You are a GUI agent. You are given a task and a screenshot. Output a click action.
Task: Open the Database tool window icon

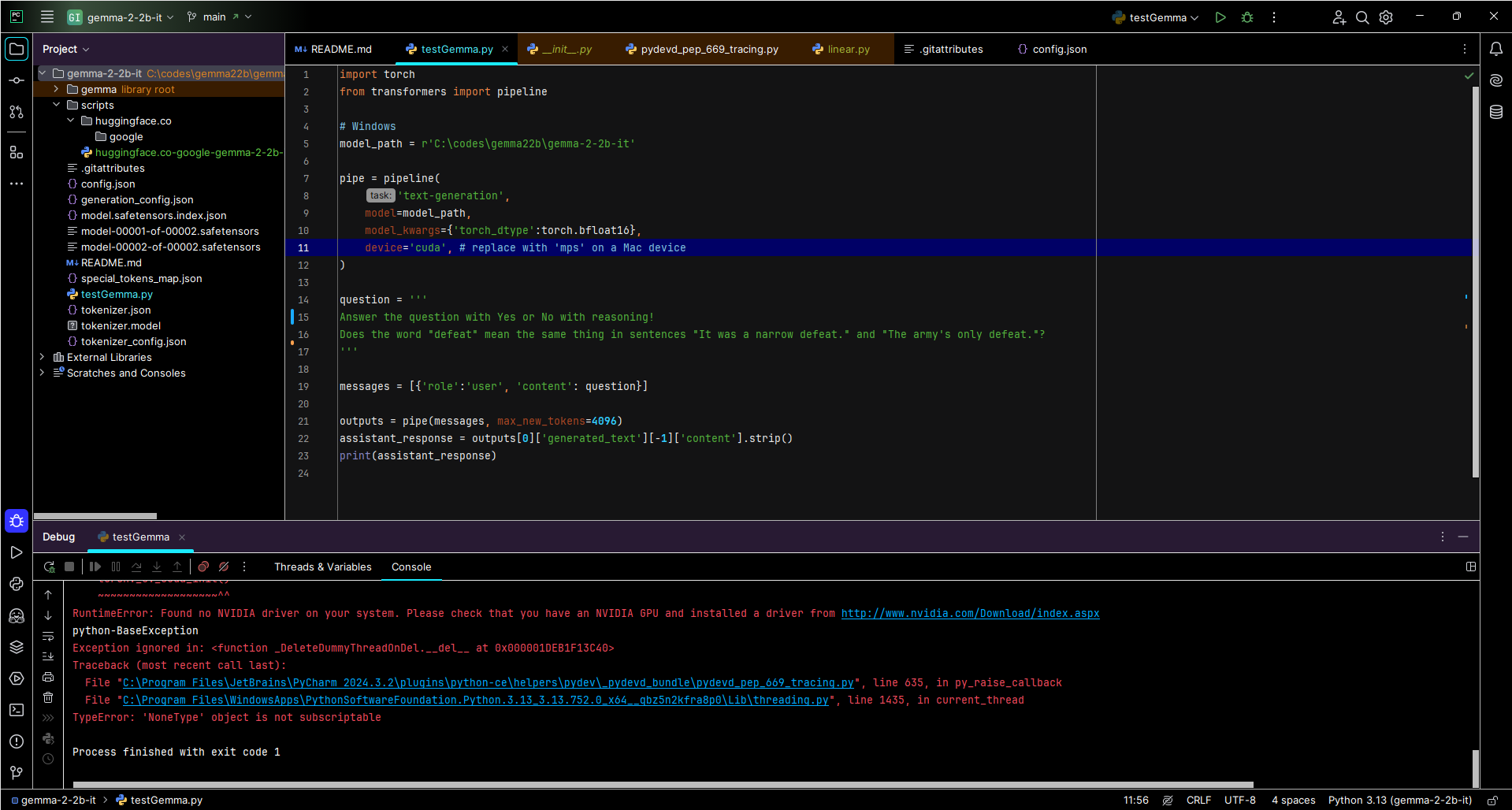[x=1496, y=112]
